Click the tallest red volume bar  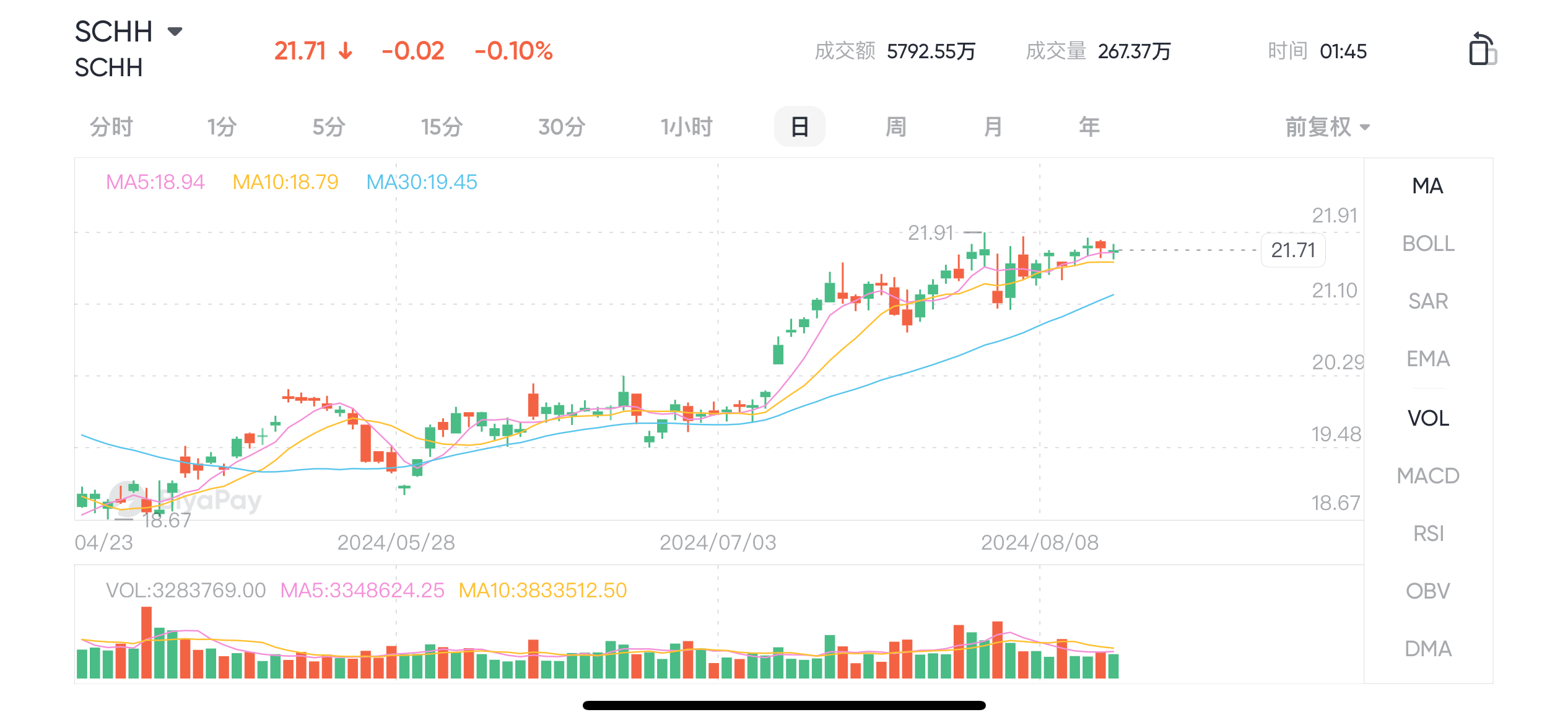146,643
